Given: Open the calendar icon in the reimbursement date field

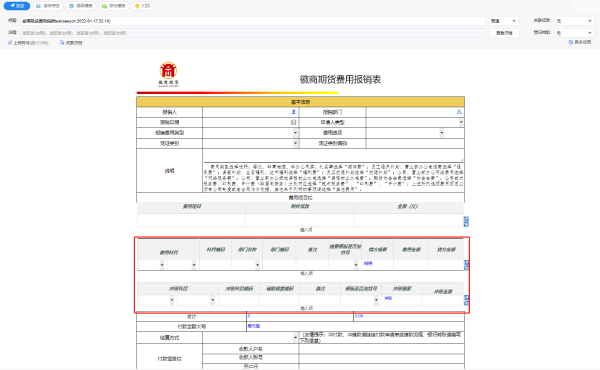Looking at the screenshot, I should pyautogui.click(x=293, y=122).
